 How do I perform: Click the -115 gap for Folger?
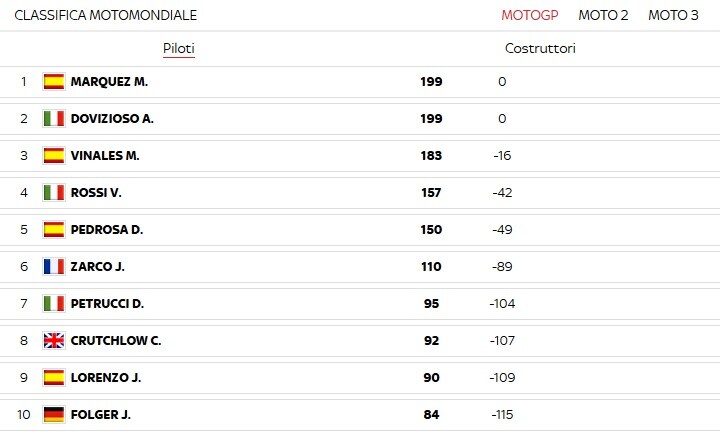pyautogui.click(x=502, y=414)
